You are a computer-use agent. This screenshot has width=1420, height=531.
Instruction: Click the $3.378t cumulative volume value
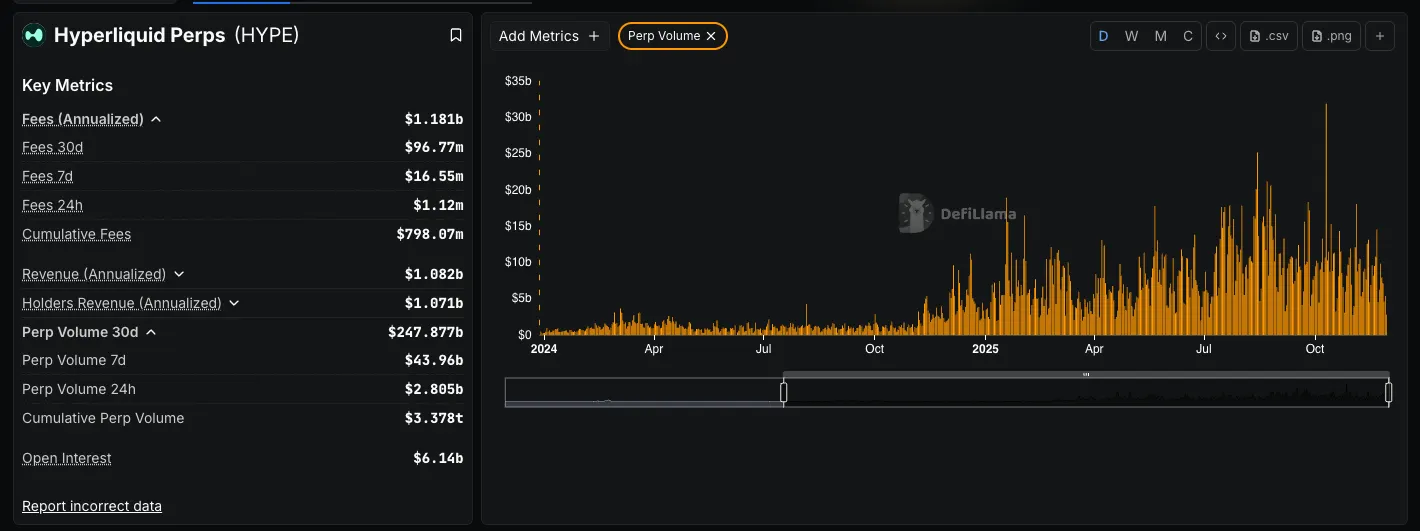[x=434, y=418]
